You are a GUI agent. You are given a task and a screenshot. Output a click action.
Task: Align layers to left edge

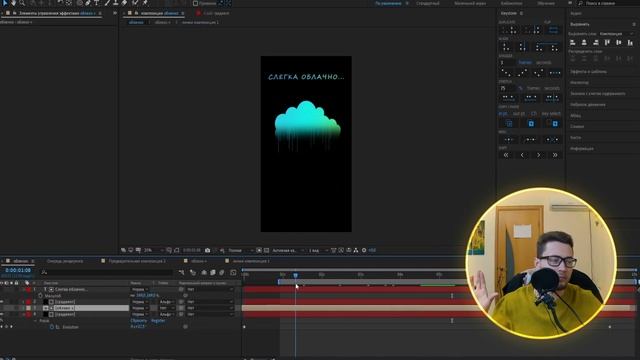pos(573,42)
